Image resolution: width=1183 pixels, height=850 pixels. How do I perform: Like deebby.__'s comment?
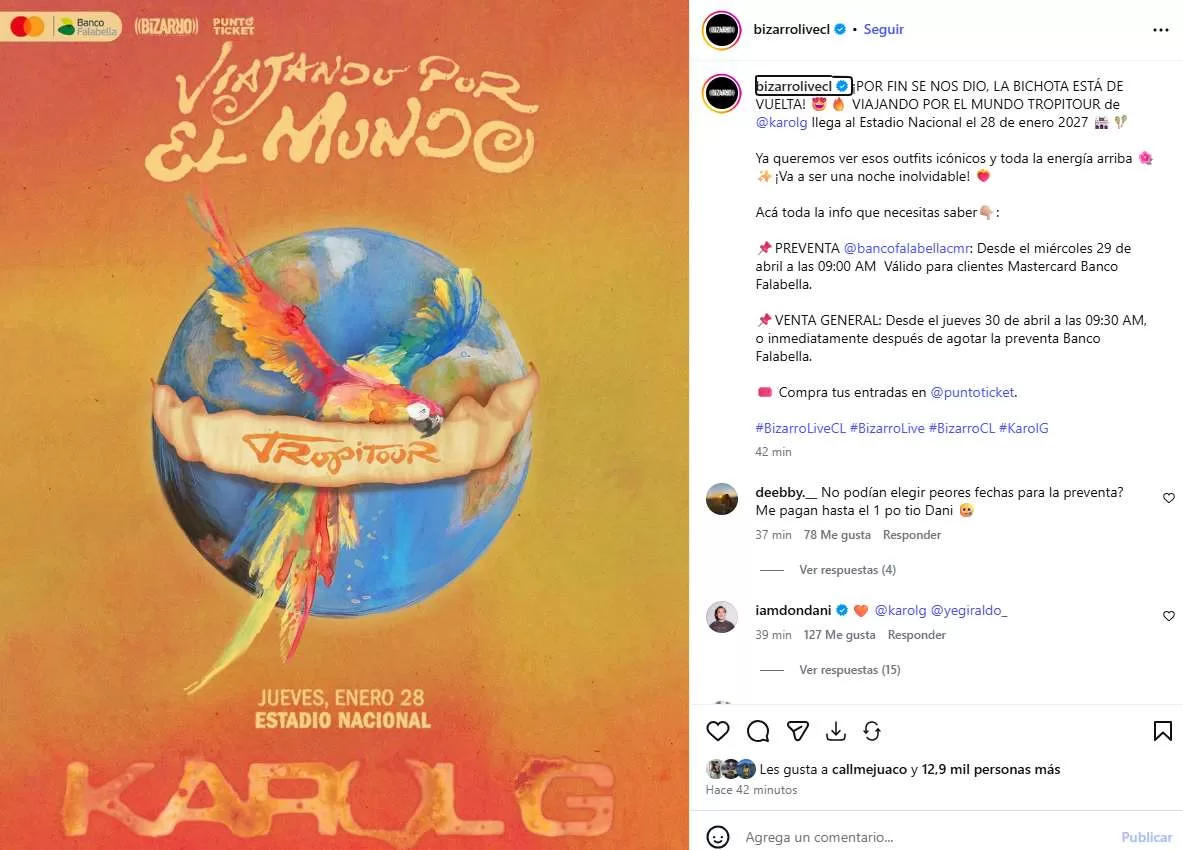(1169, 498)
